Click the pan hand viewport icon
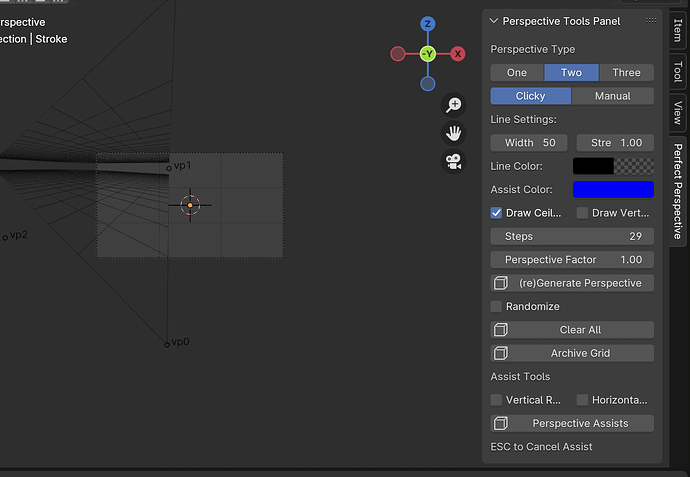The width and height of the screenshot is (690, 477). coord(453,133)
